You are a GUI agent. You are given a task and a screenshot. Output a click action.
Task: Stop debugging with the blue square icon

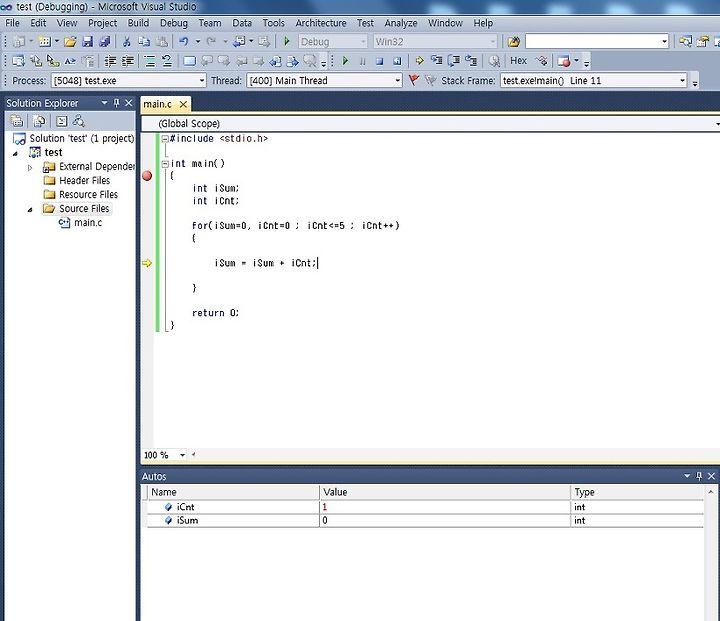379,61
